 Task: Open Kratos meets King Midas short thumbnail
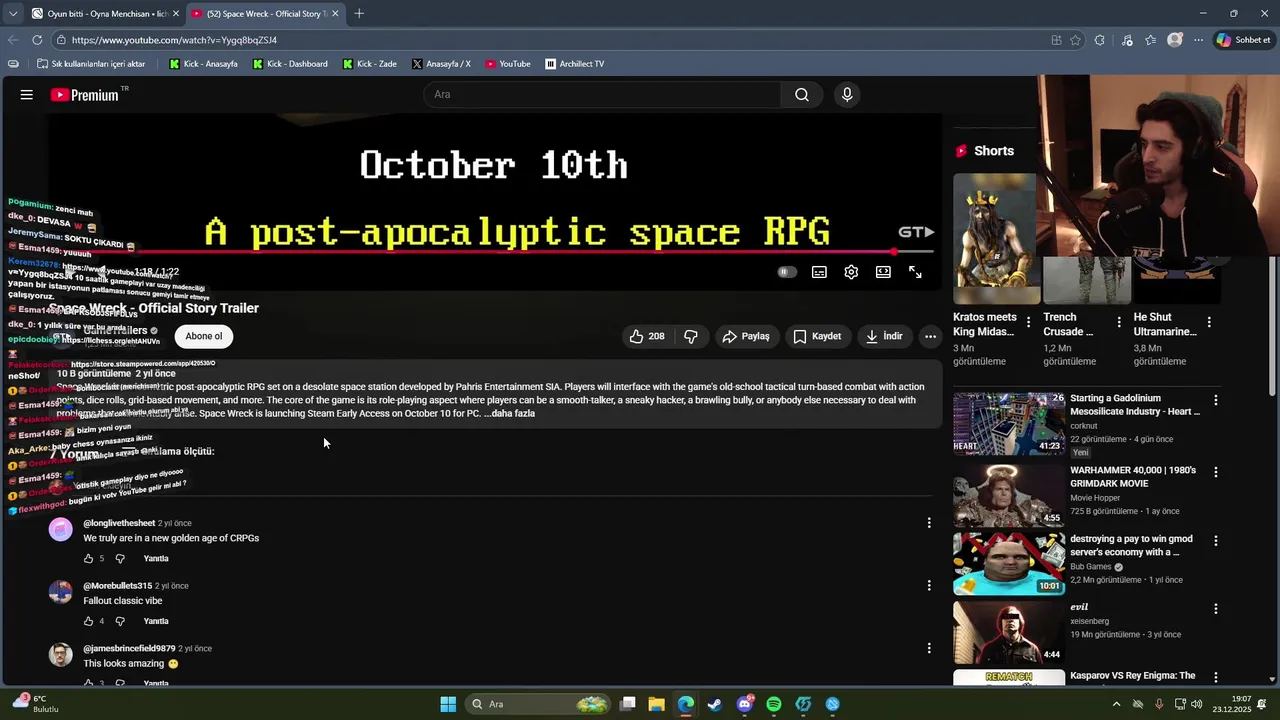click(x=995, y=238)
